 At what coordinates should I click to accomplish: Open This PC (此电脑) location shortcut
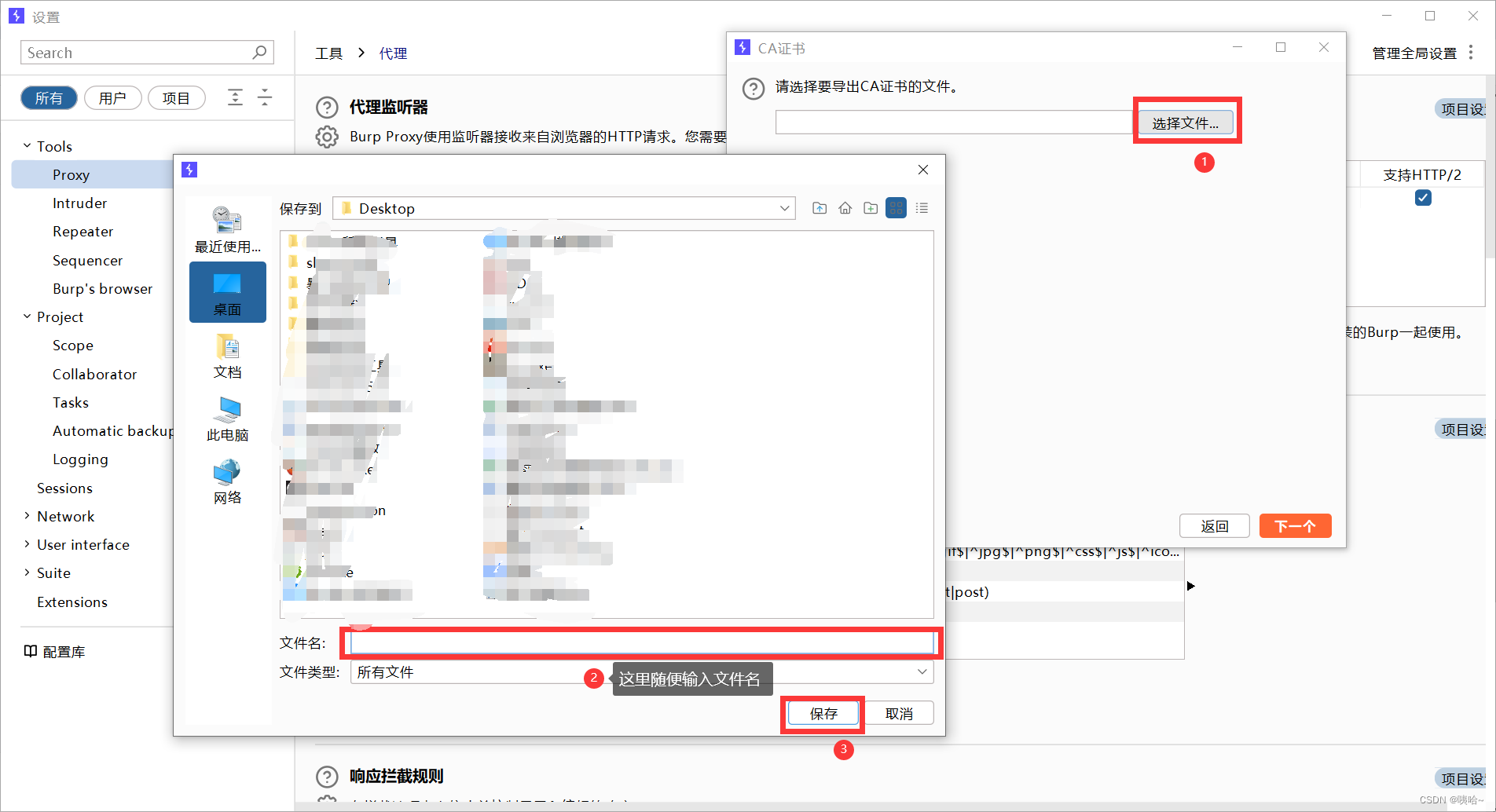pyautogui.click(x=228, y=419)
